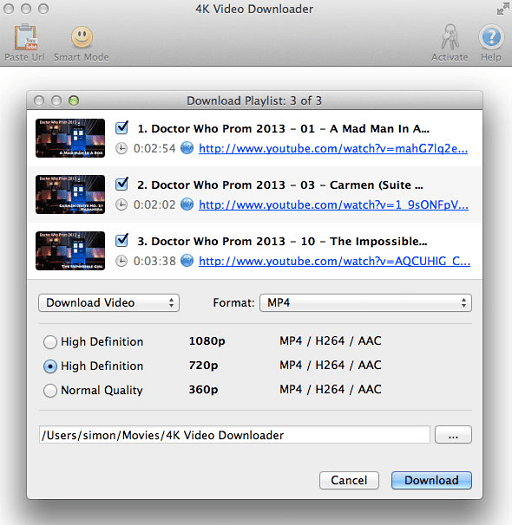The width and height of the screenshot is (512, 525).
Task: Click the 0:03:38 duration text
Action: 154,261
